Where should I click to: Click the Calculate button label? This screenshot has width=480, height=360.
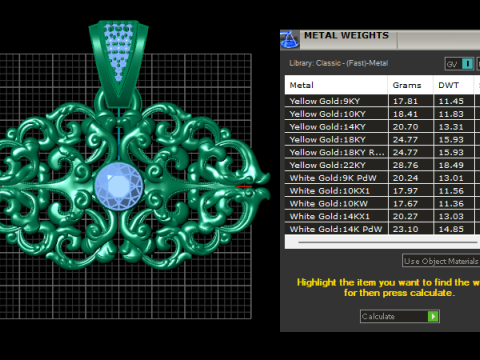(378, 316)
